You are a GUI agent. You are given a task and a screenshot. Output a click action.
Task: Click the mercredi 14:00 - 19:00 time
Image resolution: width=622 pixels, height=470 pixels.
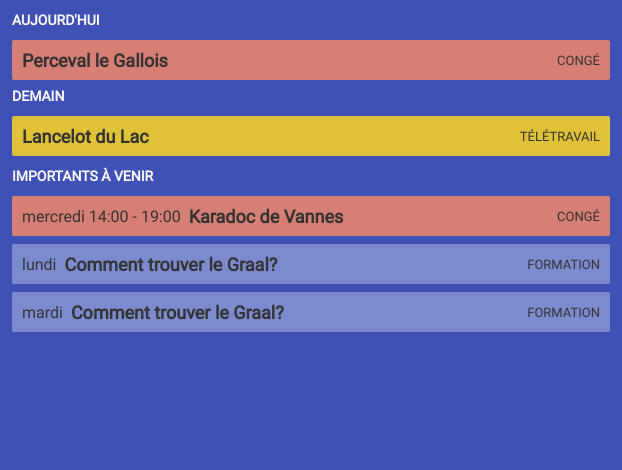(x=101, y=217)
